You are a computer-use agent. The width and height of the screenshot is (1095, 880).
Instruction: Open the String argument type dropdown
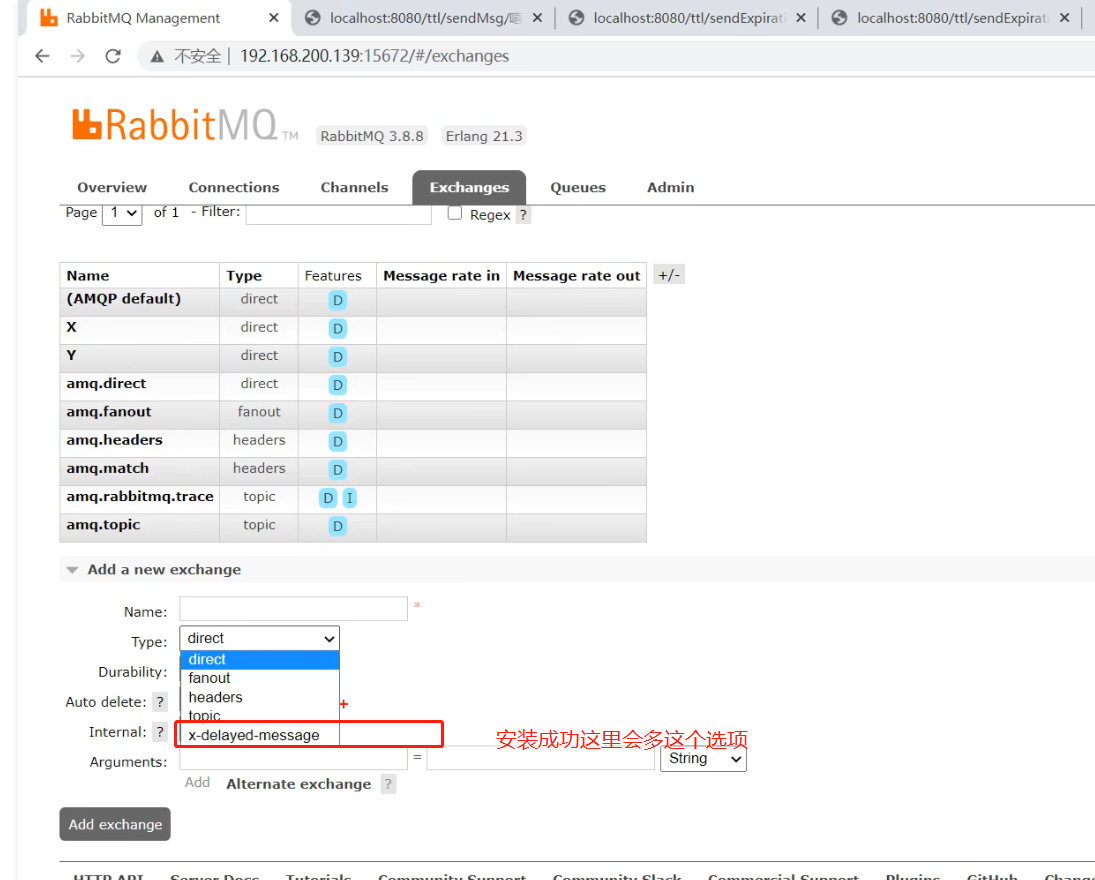click(703, 759)
